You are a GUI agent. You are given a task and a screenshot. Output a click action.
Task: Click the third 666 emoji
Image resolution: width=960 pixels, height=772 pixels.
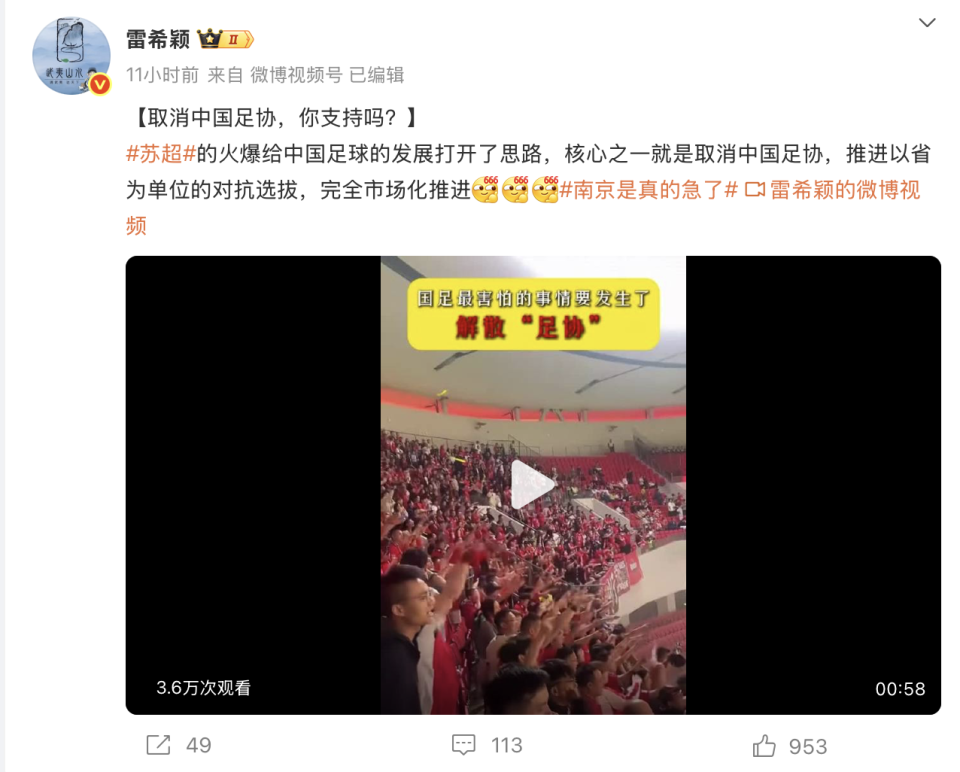pyautogui.click(x=545, y=189)
